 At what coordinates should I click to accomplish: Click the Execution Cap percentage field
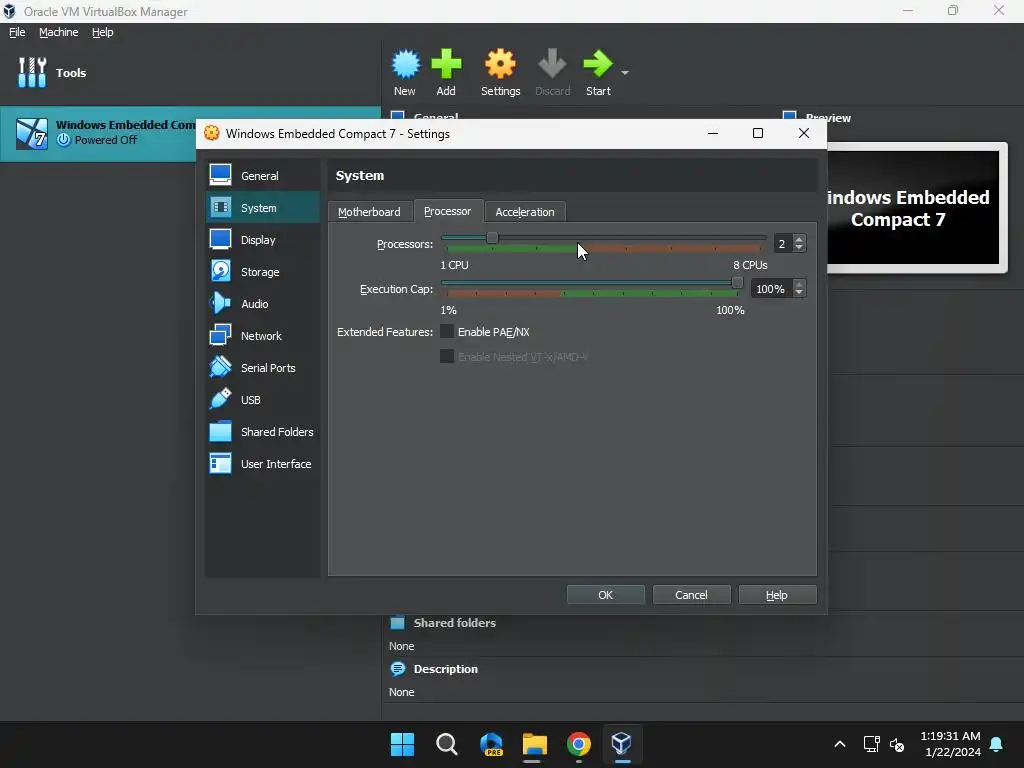[x=771, y=289]
